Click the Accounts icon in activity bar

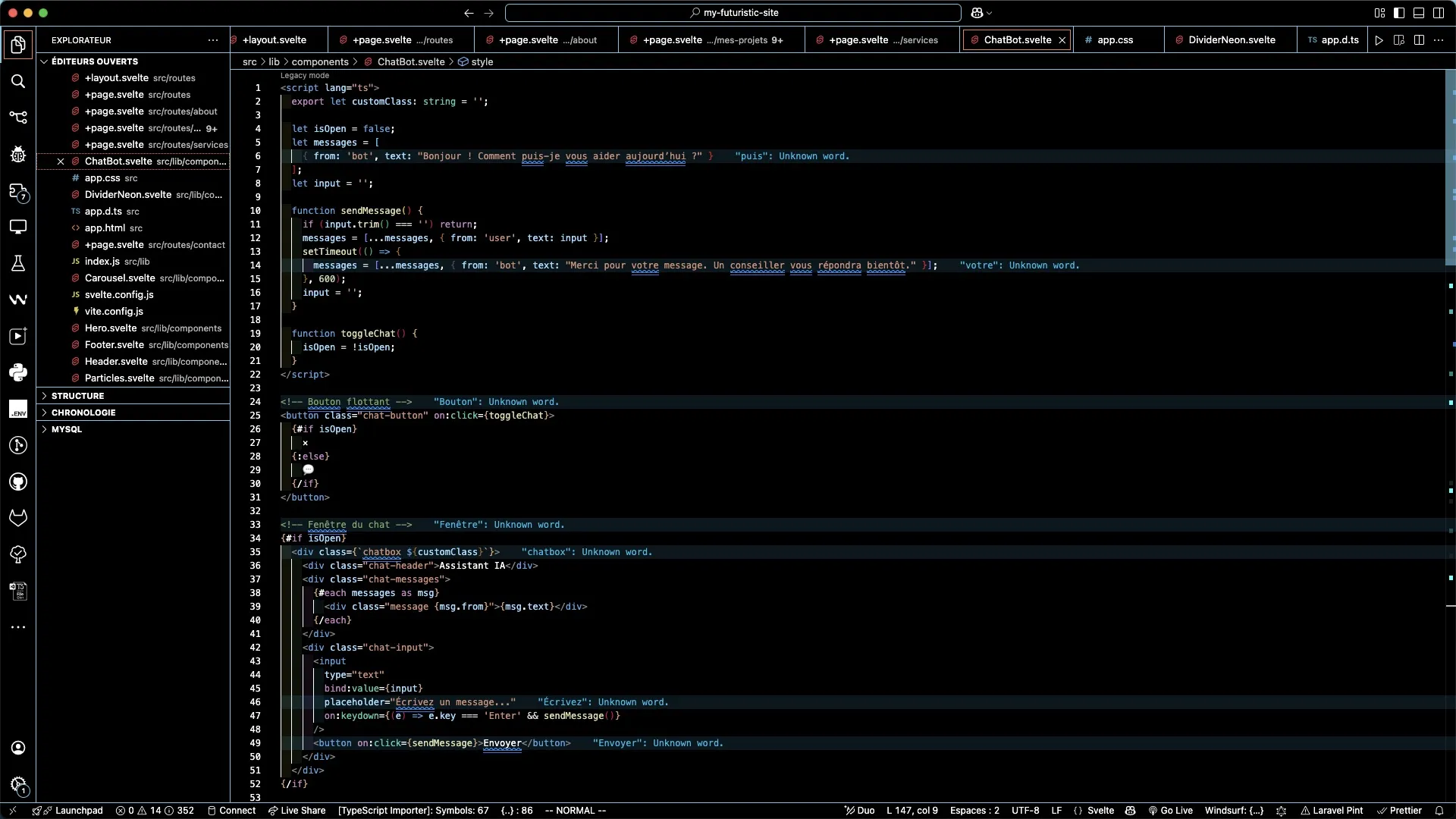pyautogui.click(x=18, y=748)
